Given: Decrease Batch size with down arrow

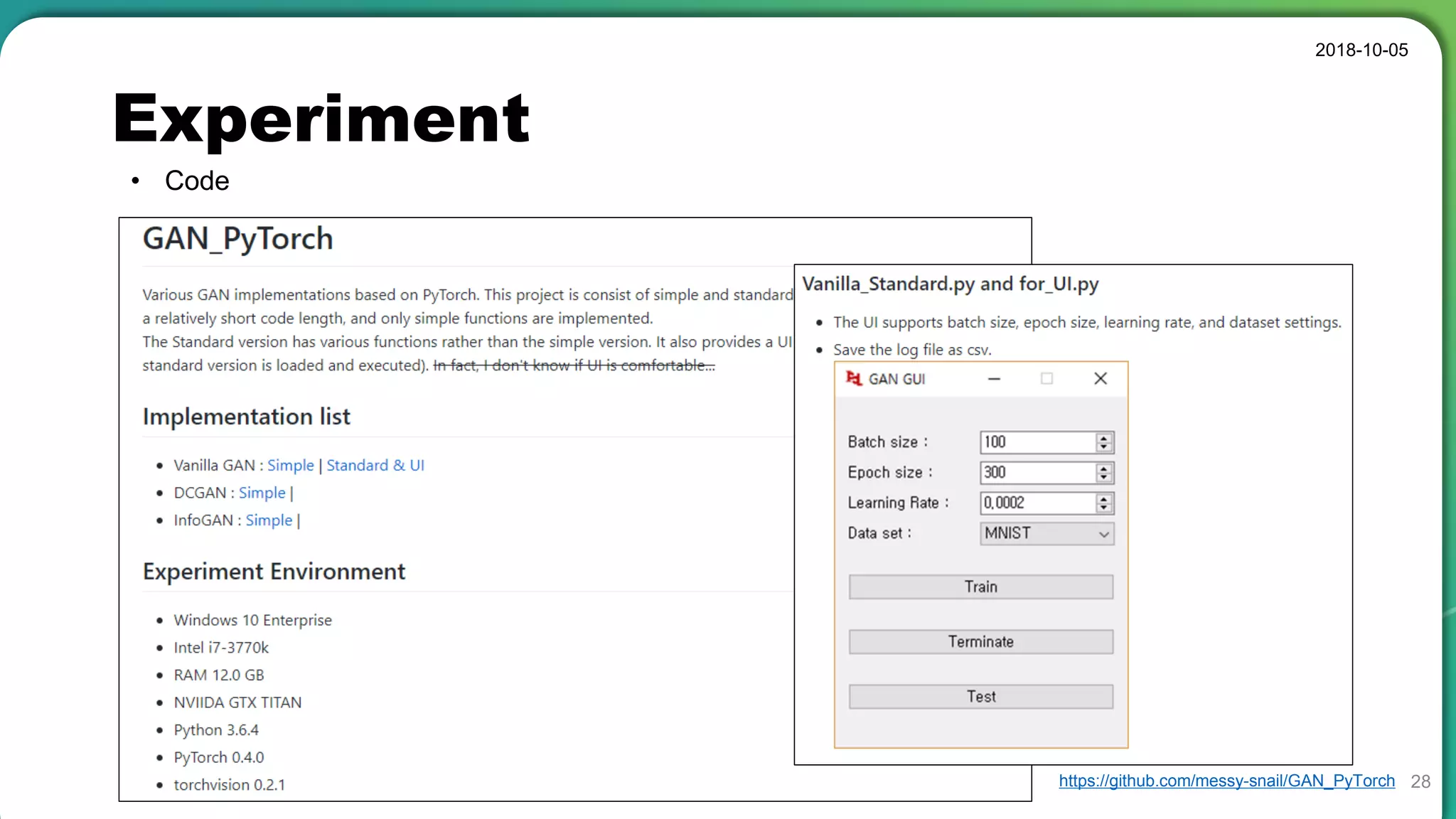Looking at the screenshot, I should click(1103, 446).
